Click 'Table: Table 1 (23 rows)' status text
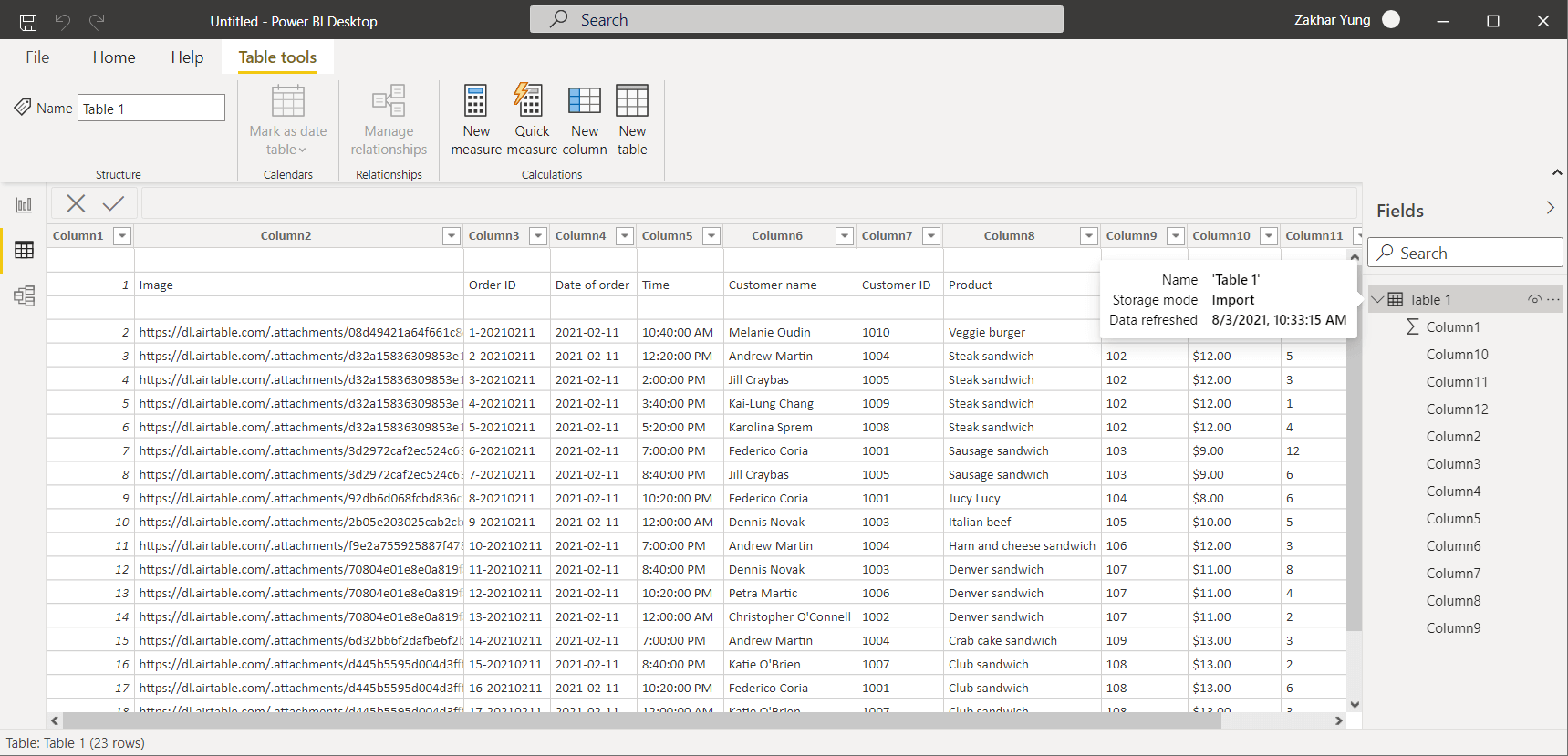The height and width of the screenshot is (756, 1568). (76, 742)
